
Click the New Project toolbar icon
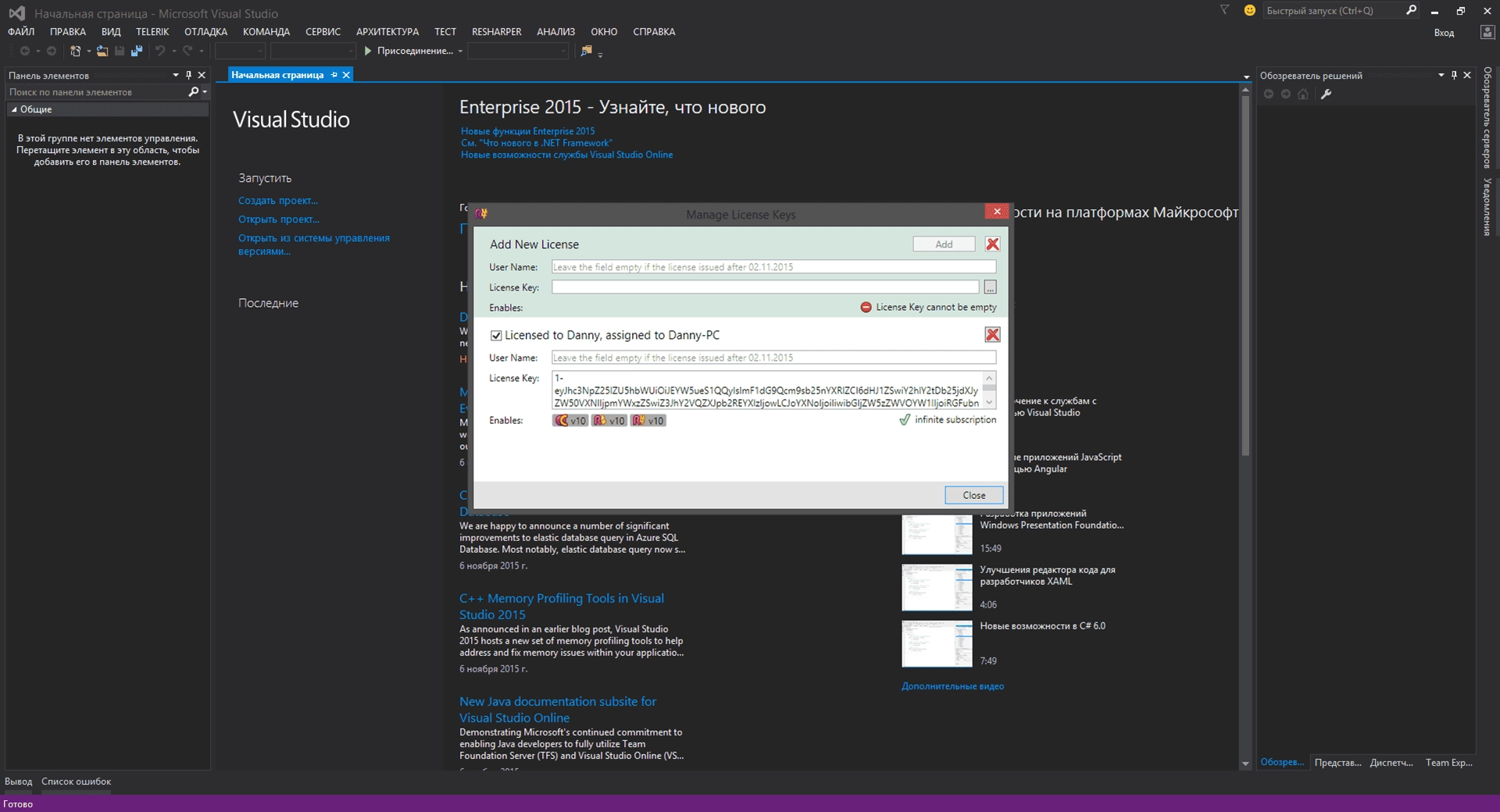(75, 51)
